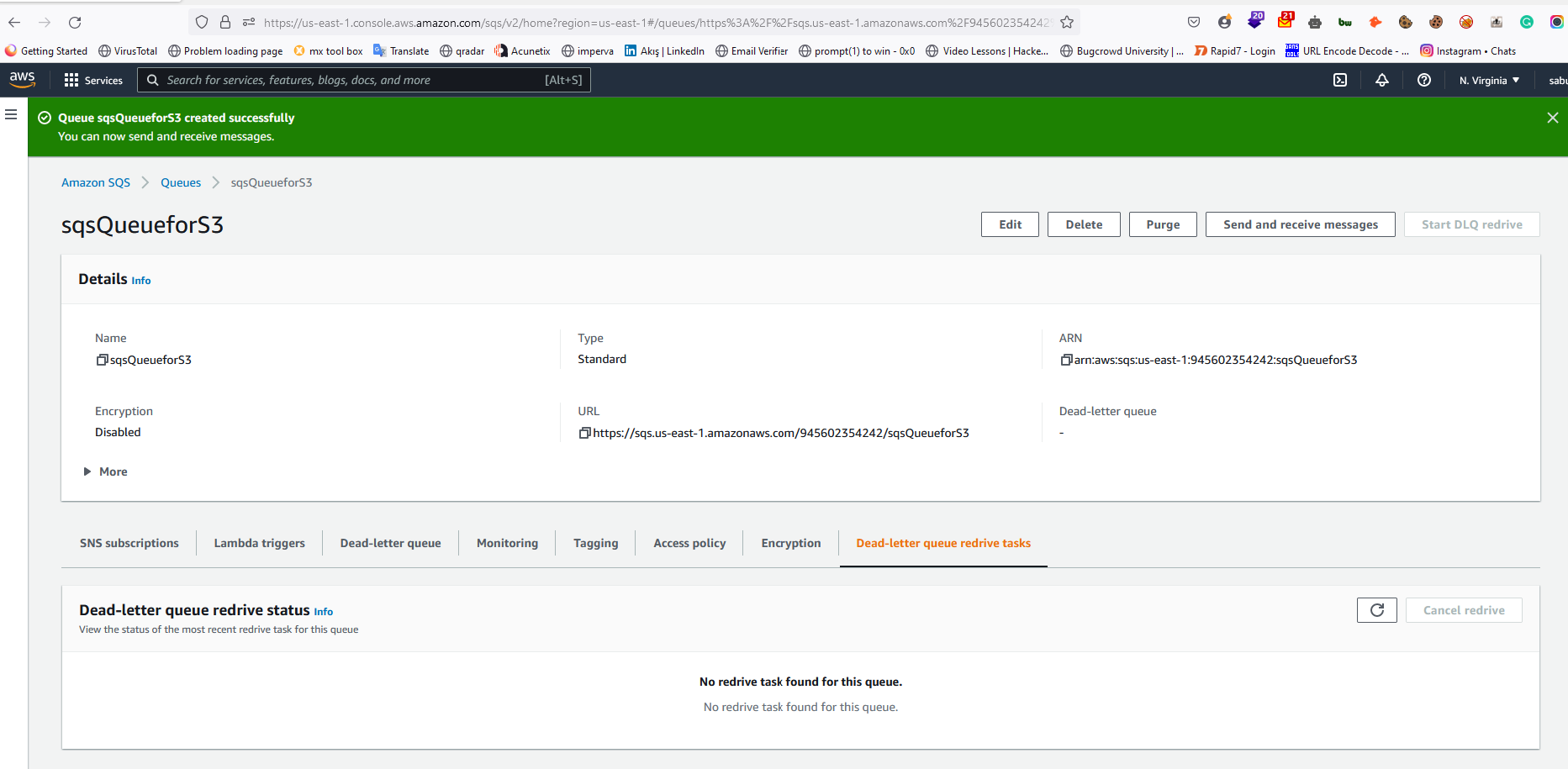Screen dimensions: 1568x769
Task: Select the Standard type value text
Action: [602, 359]
